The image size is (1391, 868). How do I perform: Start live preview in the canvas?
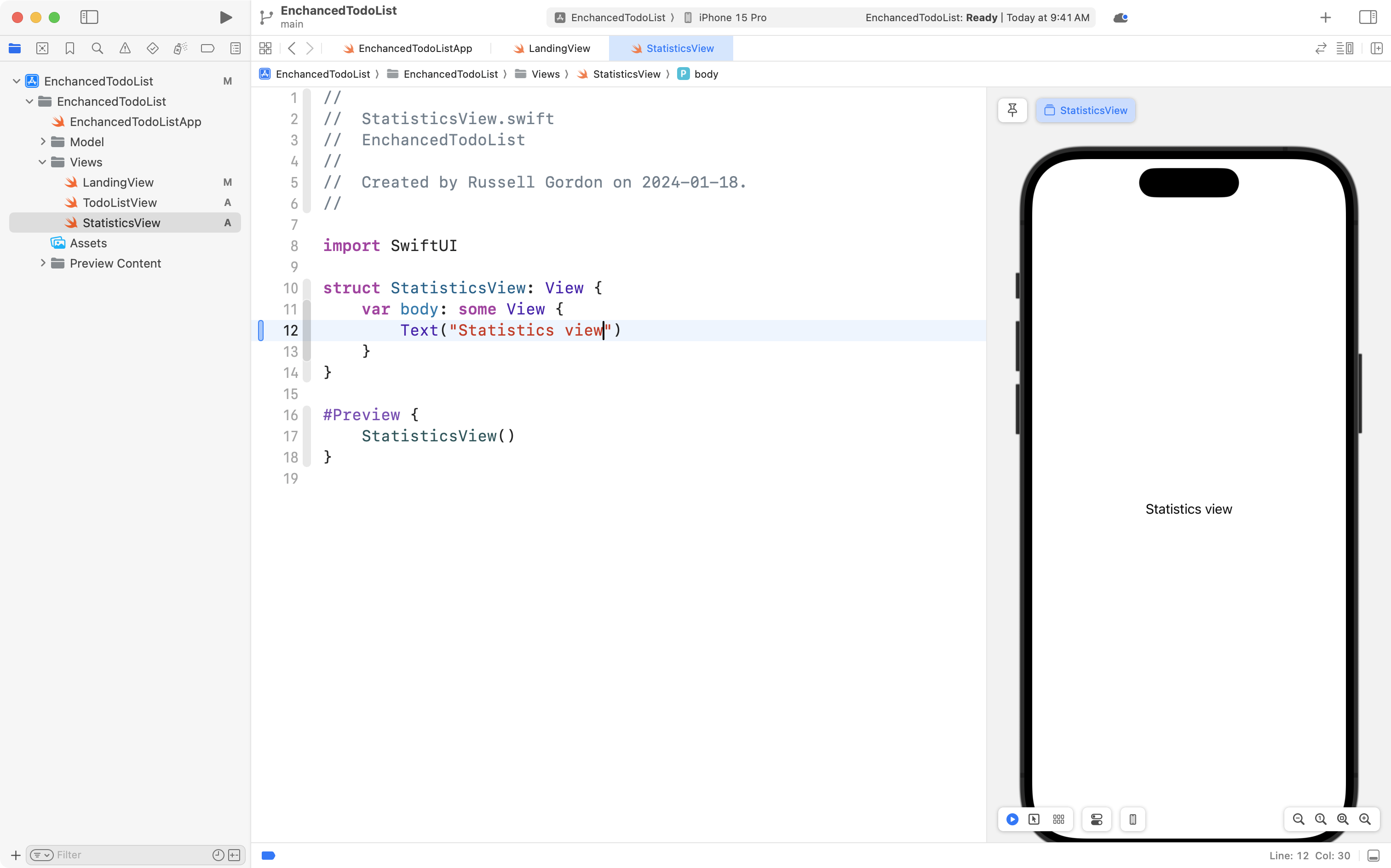click(x=1012, y=819)
